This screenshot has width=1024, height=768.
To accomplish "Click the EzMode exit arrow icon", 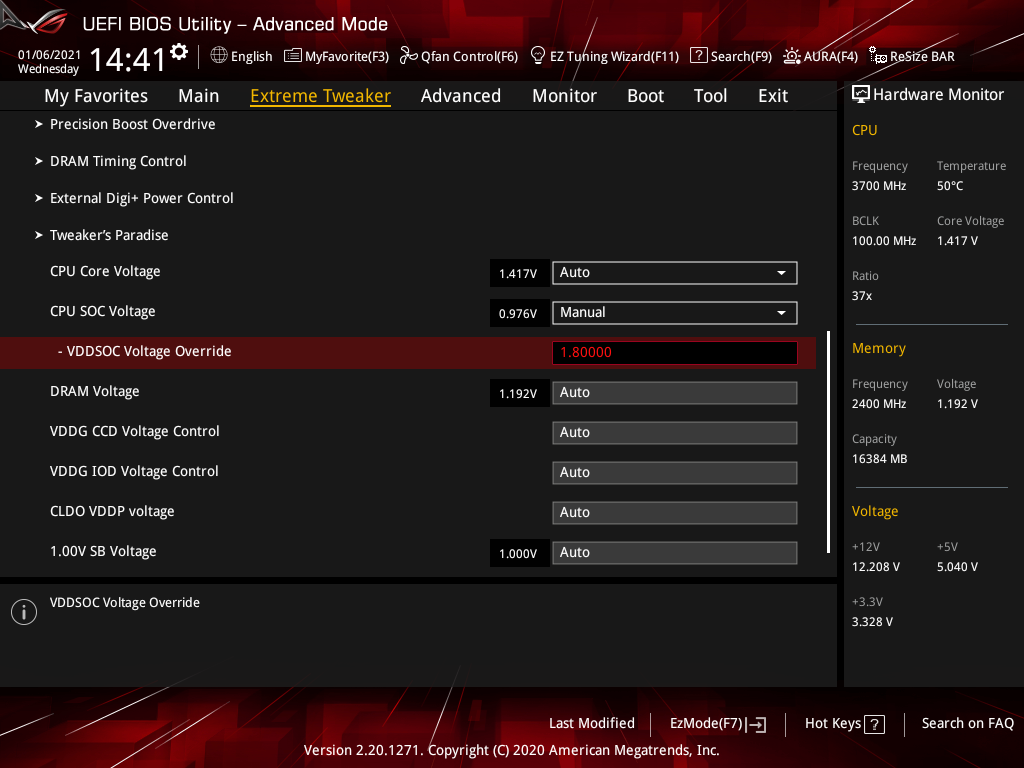I will pos(756,724).
